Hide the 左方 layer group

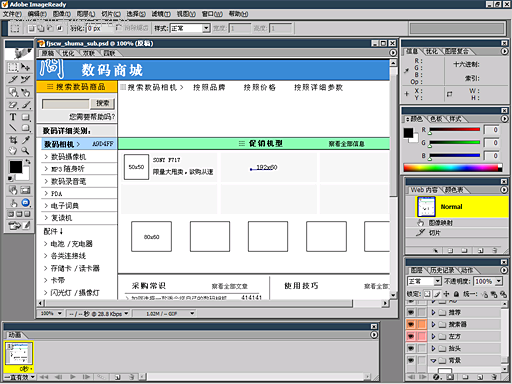(x=411, y=336)
